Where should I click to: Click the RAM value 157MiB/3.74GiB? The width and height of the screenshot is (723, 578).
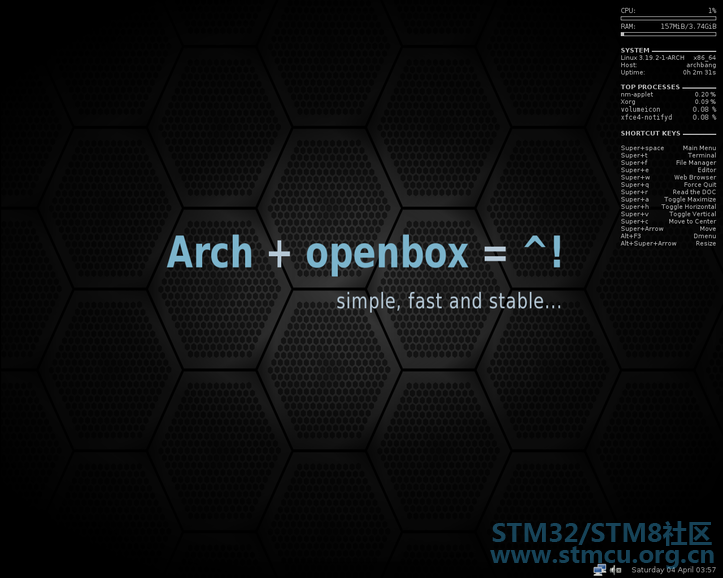pos(688,26)
